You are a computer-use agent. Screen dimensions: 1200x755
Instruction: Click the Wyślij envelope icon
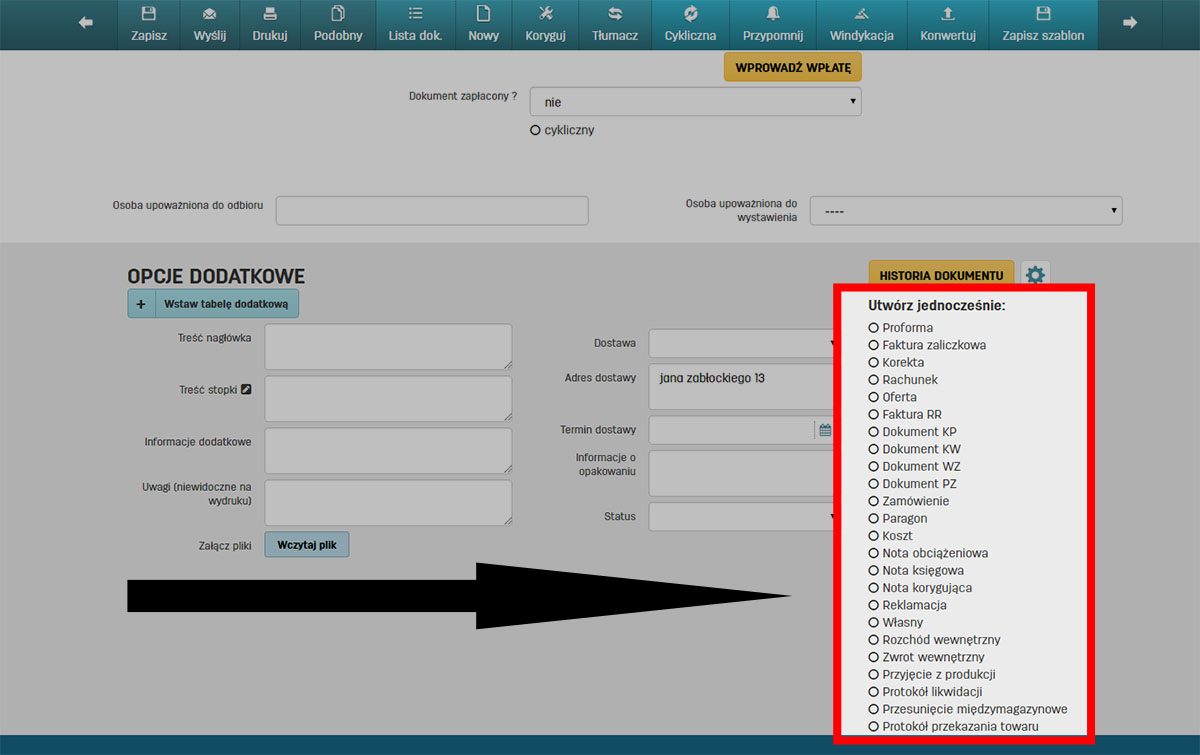point(209,14)
